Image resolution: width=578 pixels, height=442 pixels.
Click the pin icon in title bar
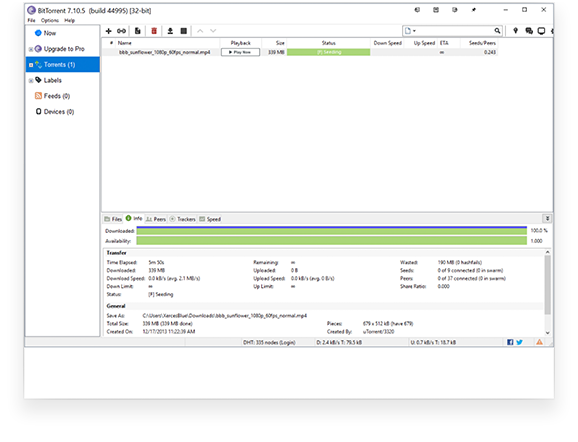pyautogui.click(x=474, y=10)
